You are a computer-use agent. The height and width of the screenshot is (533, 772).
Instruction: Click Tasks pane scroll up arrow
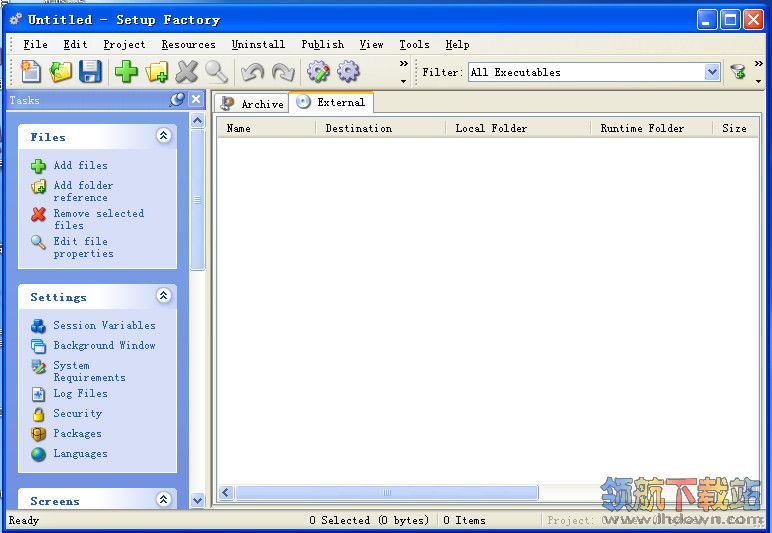tap(198, 121)
